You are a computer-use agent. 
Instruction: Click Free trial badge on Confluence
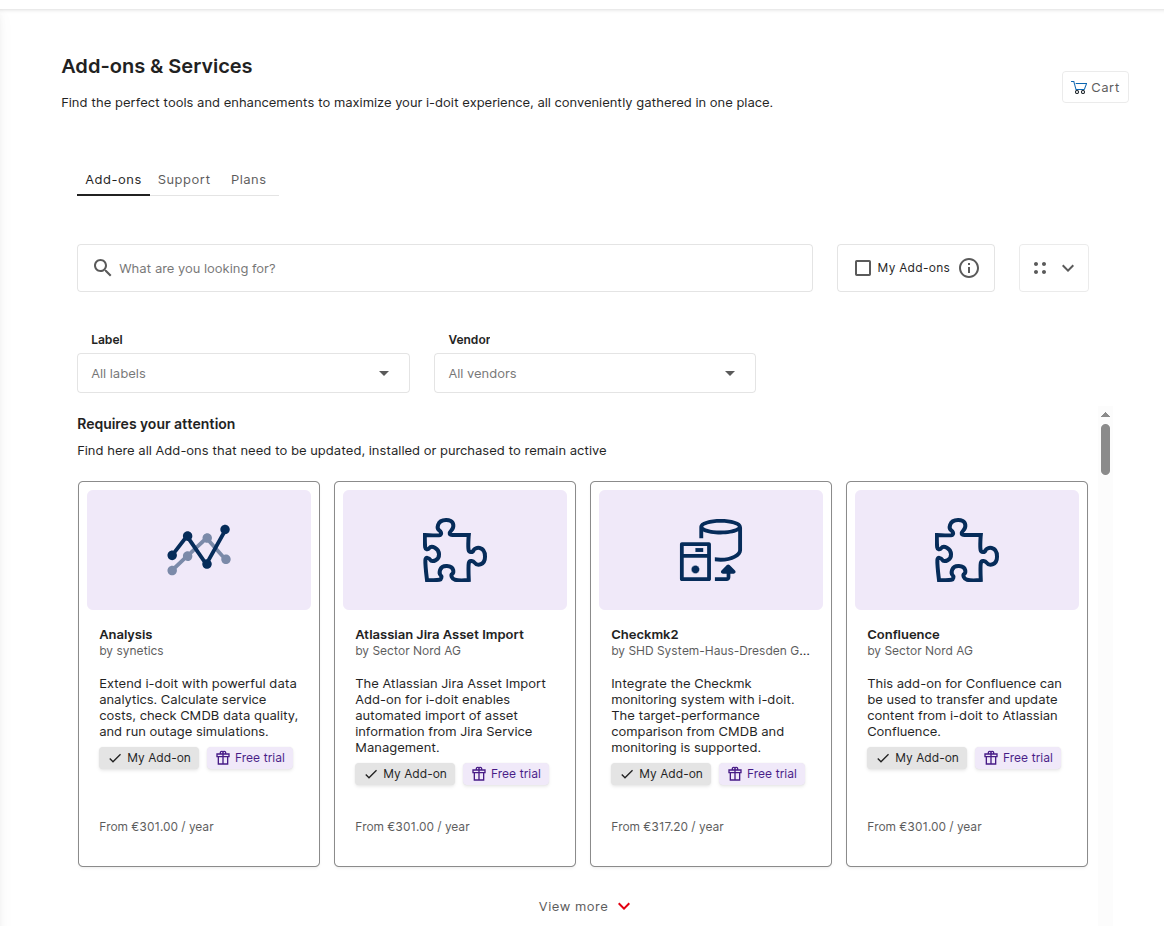(x=1018, y=757)
